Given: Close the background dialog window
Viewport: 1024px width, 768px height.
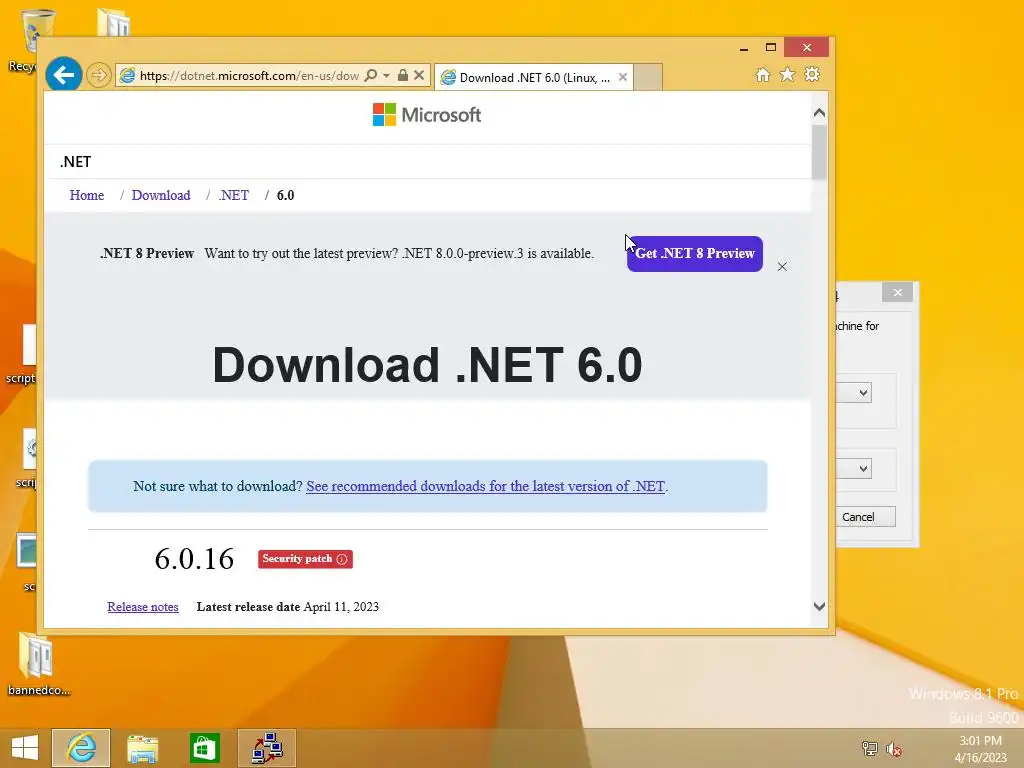Looking at the screenshot, I should click(x=897, y=293).
